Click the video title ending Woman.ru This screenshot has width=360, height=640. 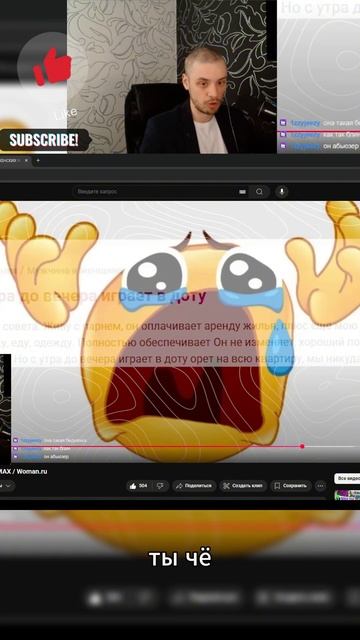pyautogui.click(x=23, y=471)
